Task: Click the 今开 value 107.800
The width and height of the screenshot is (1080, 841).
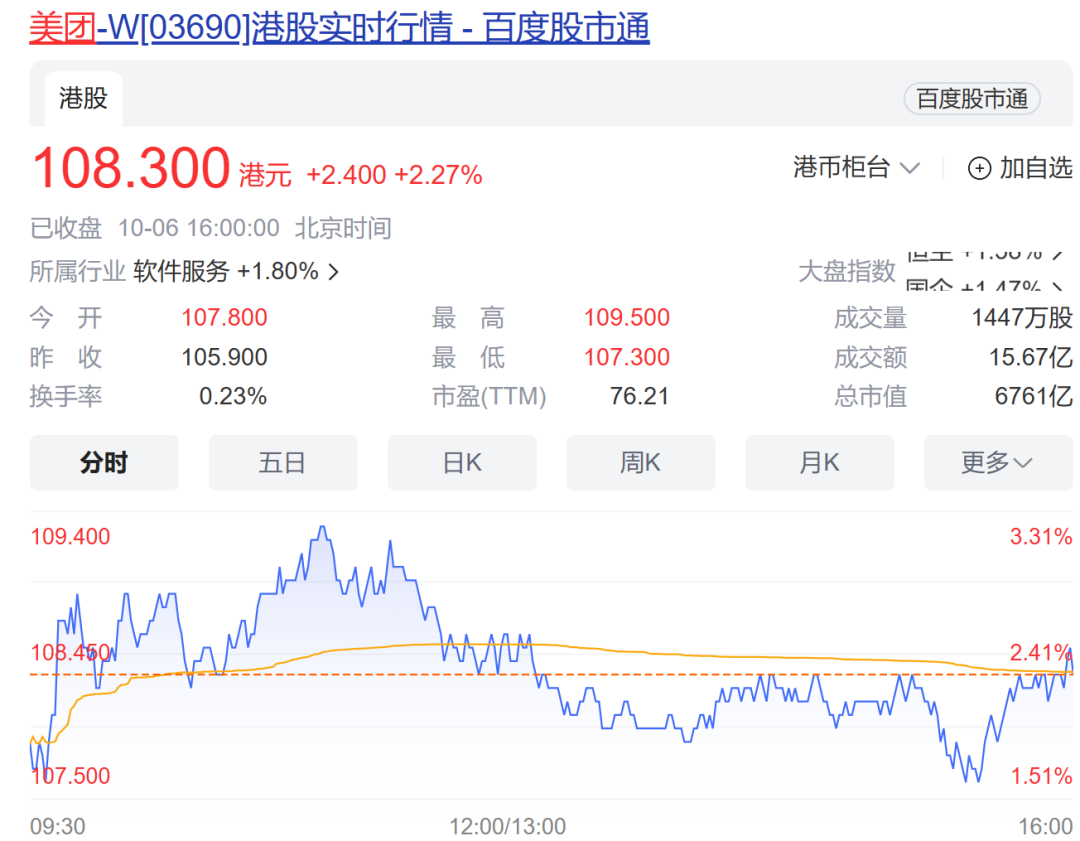Action: point(224,318)
